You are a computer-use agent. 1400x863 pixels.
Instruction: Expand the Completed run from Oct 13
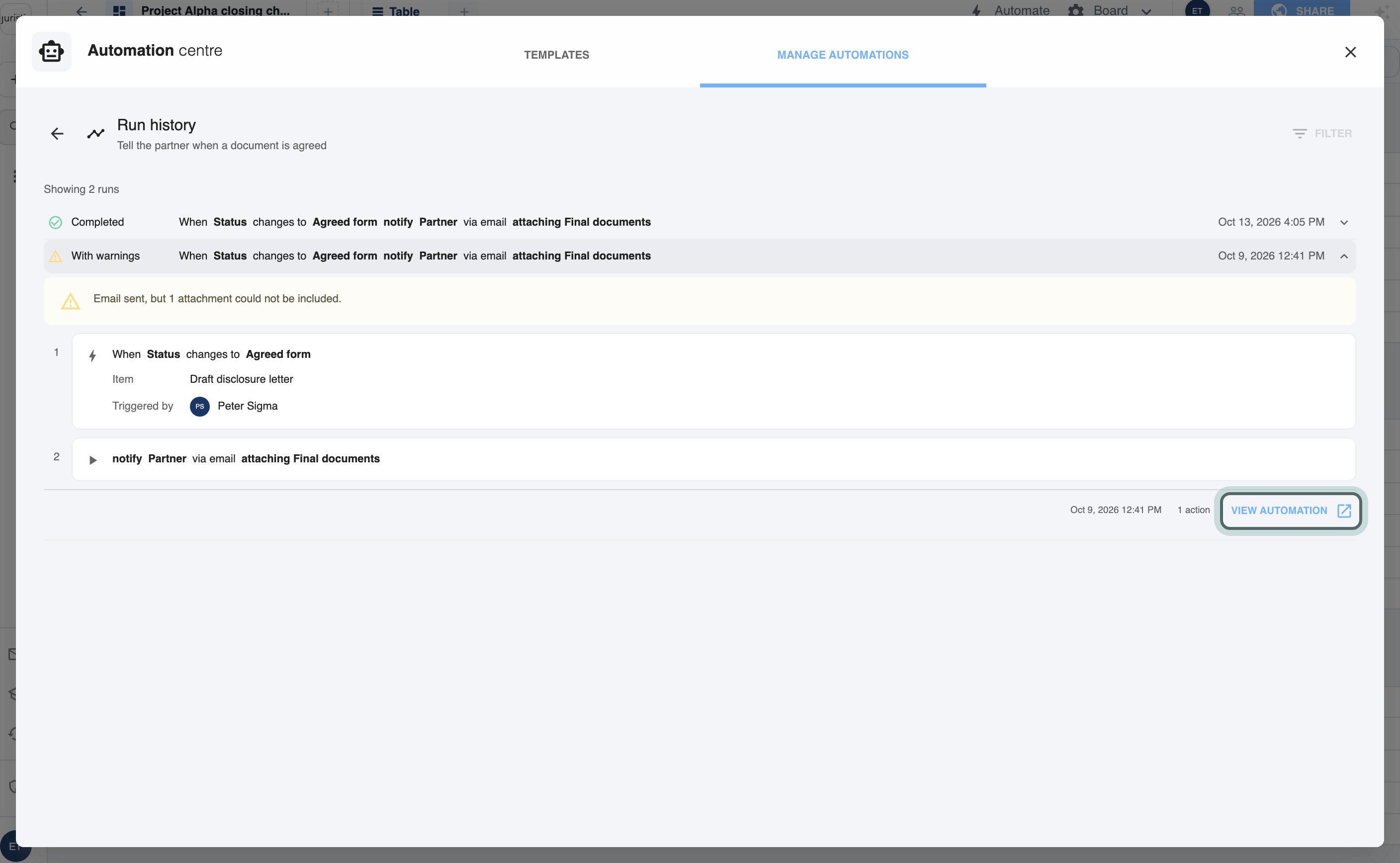coord(1343,223)
